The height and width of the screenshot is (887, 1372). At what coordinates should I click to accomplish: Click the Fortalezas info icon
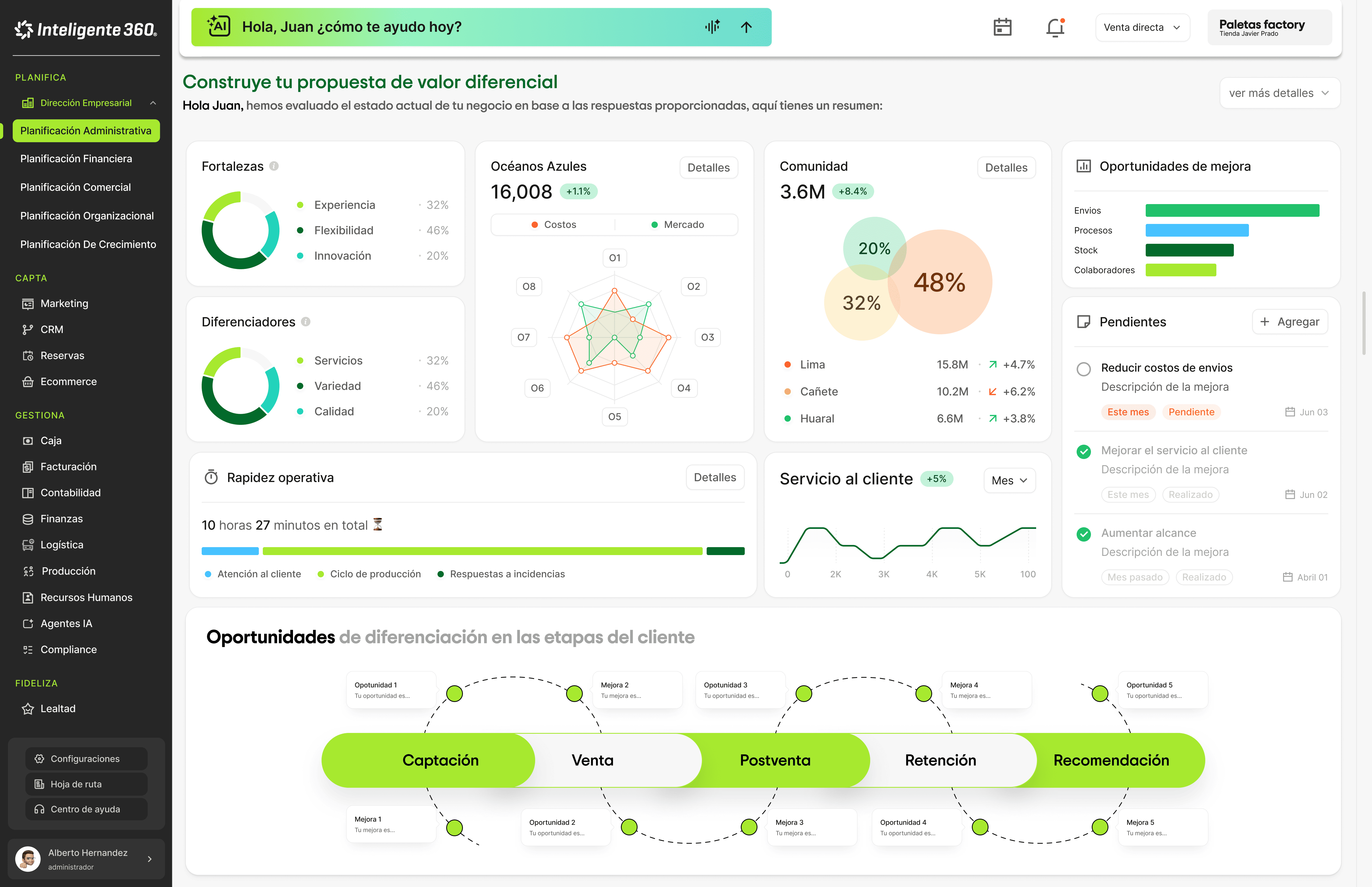click(x=274, y=166)
